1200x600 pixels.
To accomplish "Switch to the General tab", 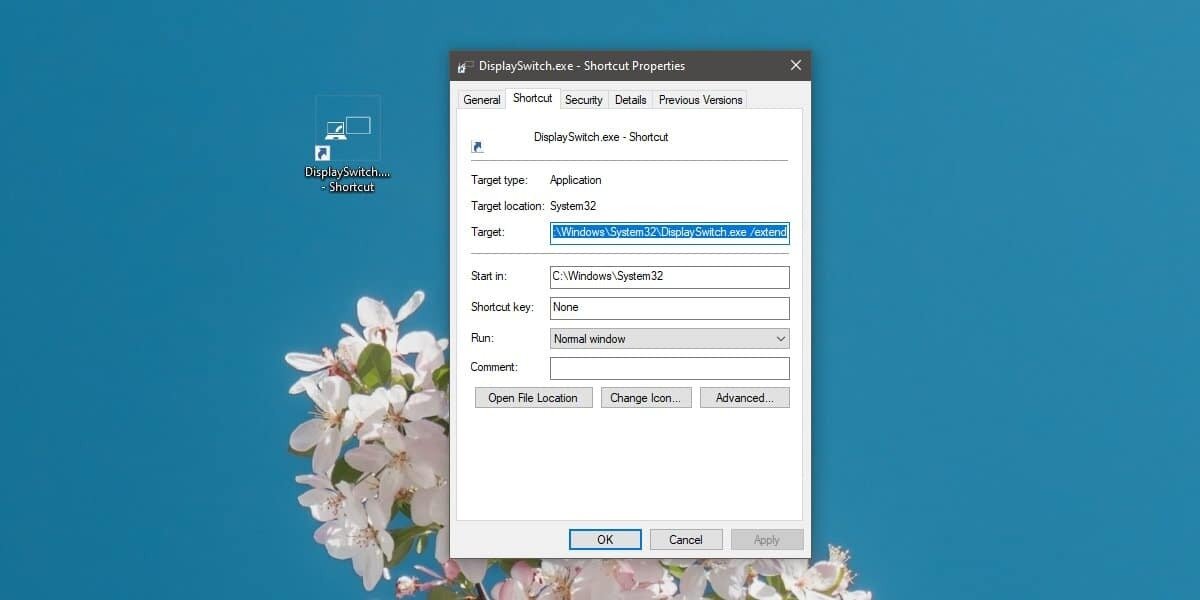I will [x=481, y=100].
